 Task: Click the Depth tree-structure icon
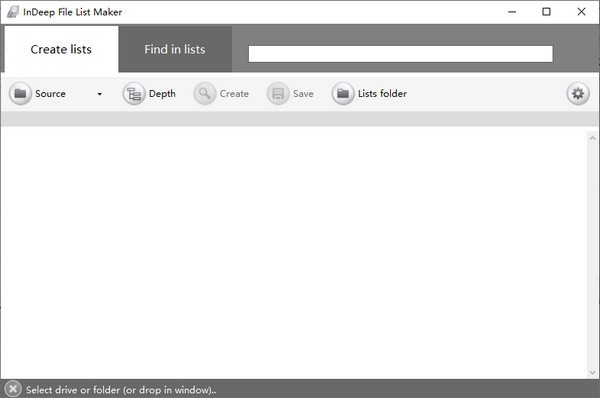[134, 93]
